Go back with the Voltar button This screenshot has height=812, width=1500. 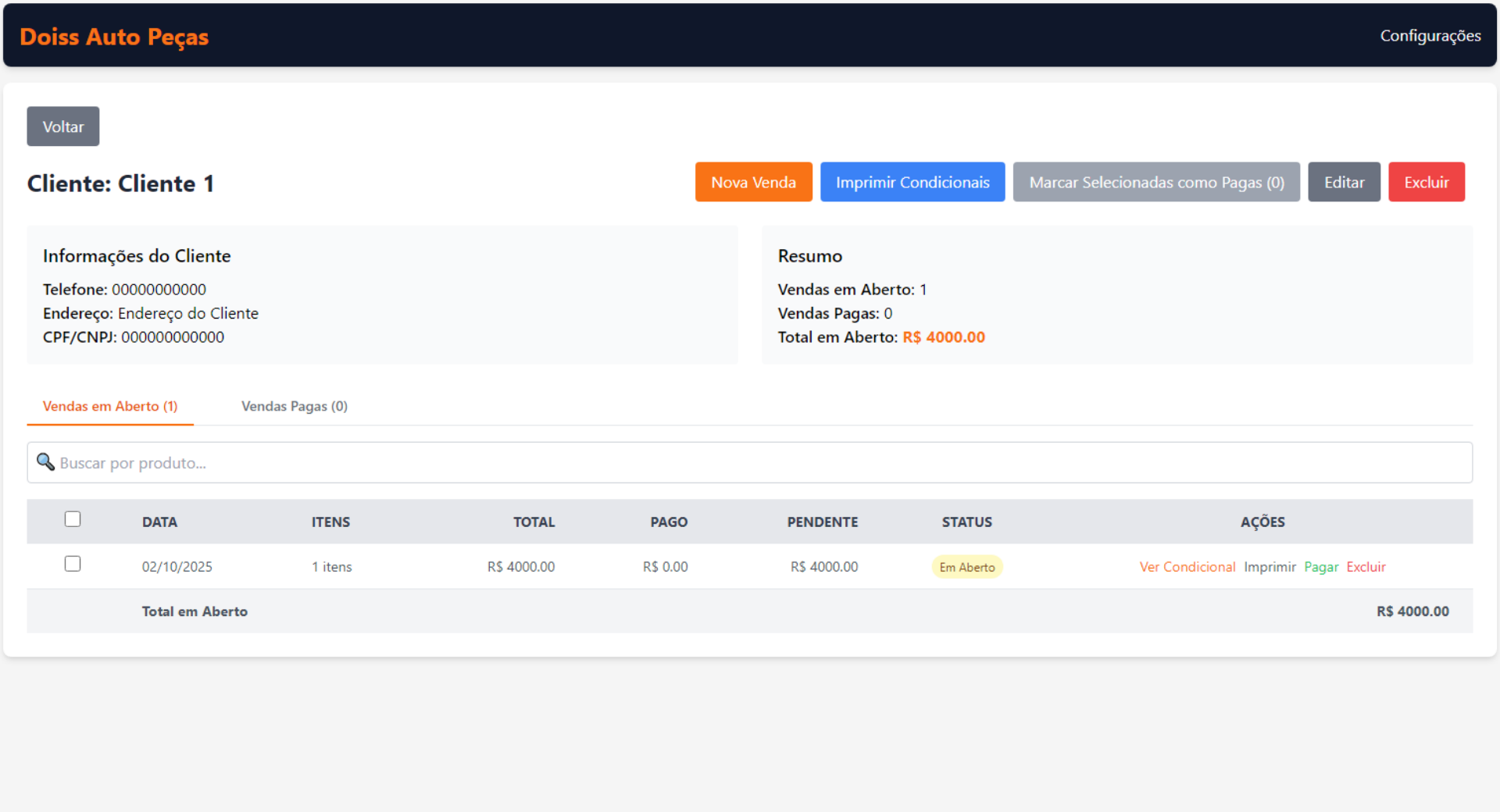(63, 126)
